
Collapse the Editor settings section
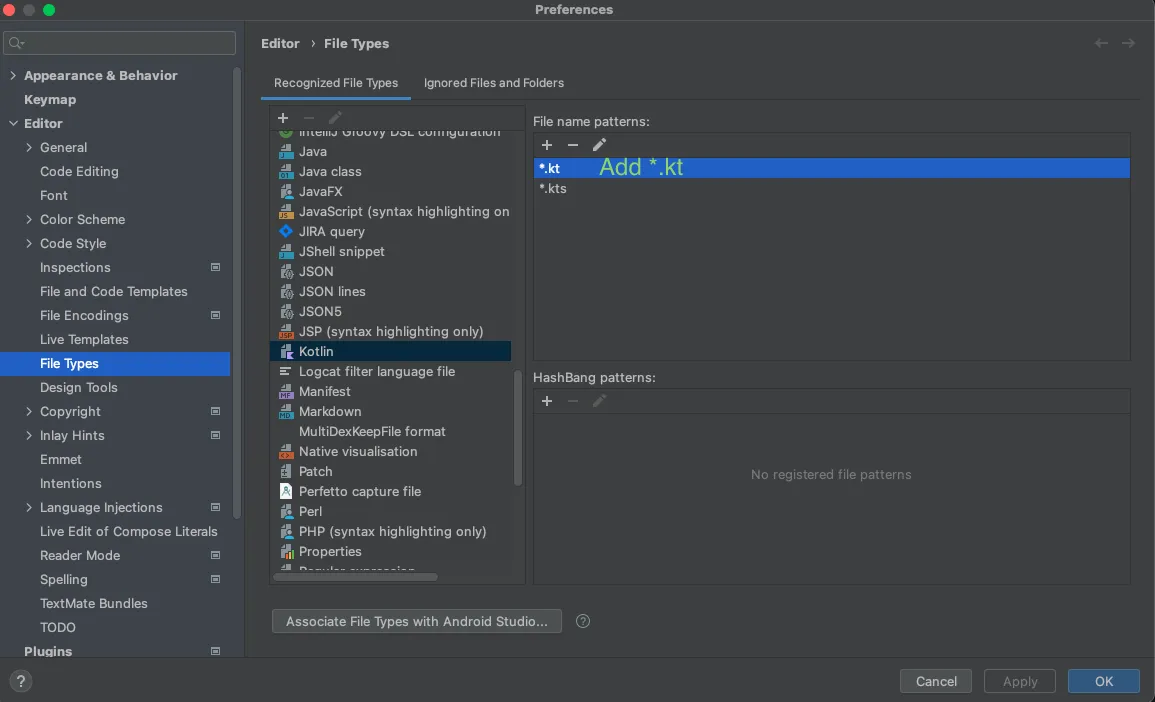click(x=13, y=124)
